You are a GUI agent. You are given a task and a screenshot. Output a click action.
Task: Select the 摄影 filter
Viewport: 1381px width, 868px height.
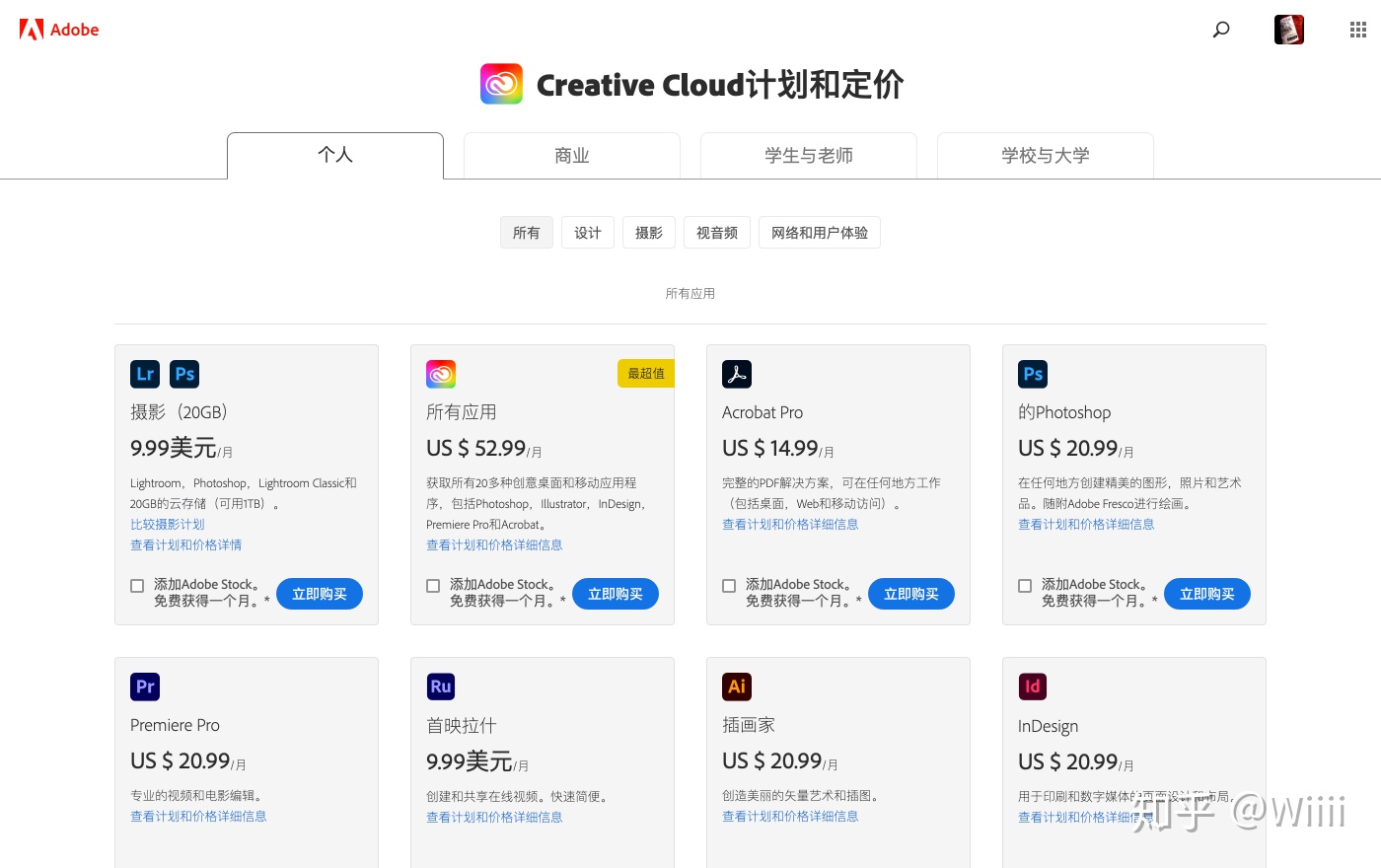649,233
